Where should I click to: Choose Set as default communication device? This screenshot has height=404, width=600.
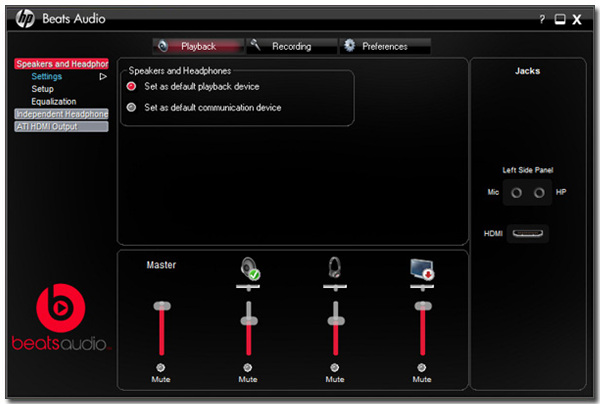(x=131, y=108)
